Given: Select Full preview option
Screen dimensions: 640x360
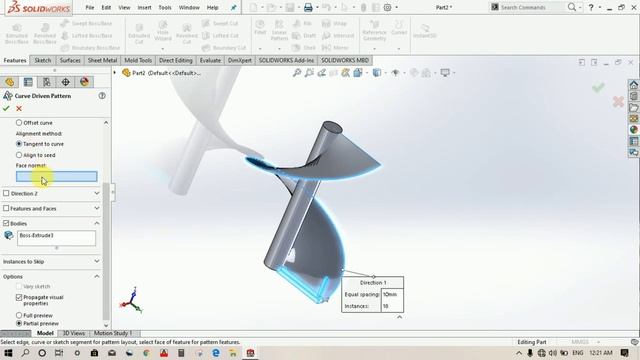Looking at the screenshot, I should click(x=19, y=315).
